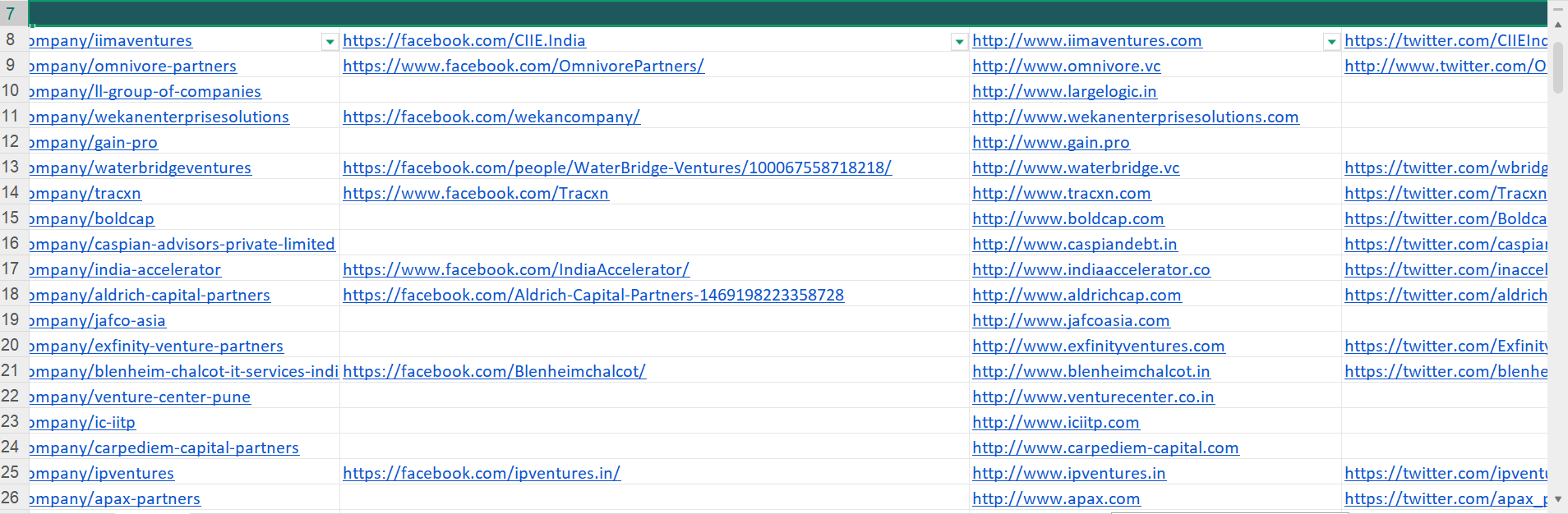1568x514 pixels.
Task: Open http://www.ipventures.in website link
Action: pos(1069,474)
